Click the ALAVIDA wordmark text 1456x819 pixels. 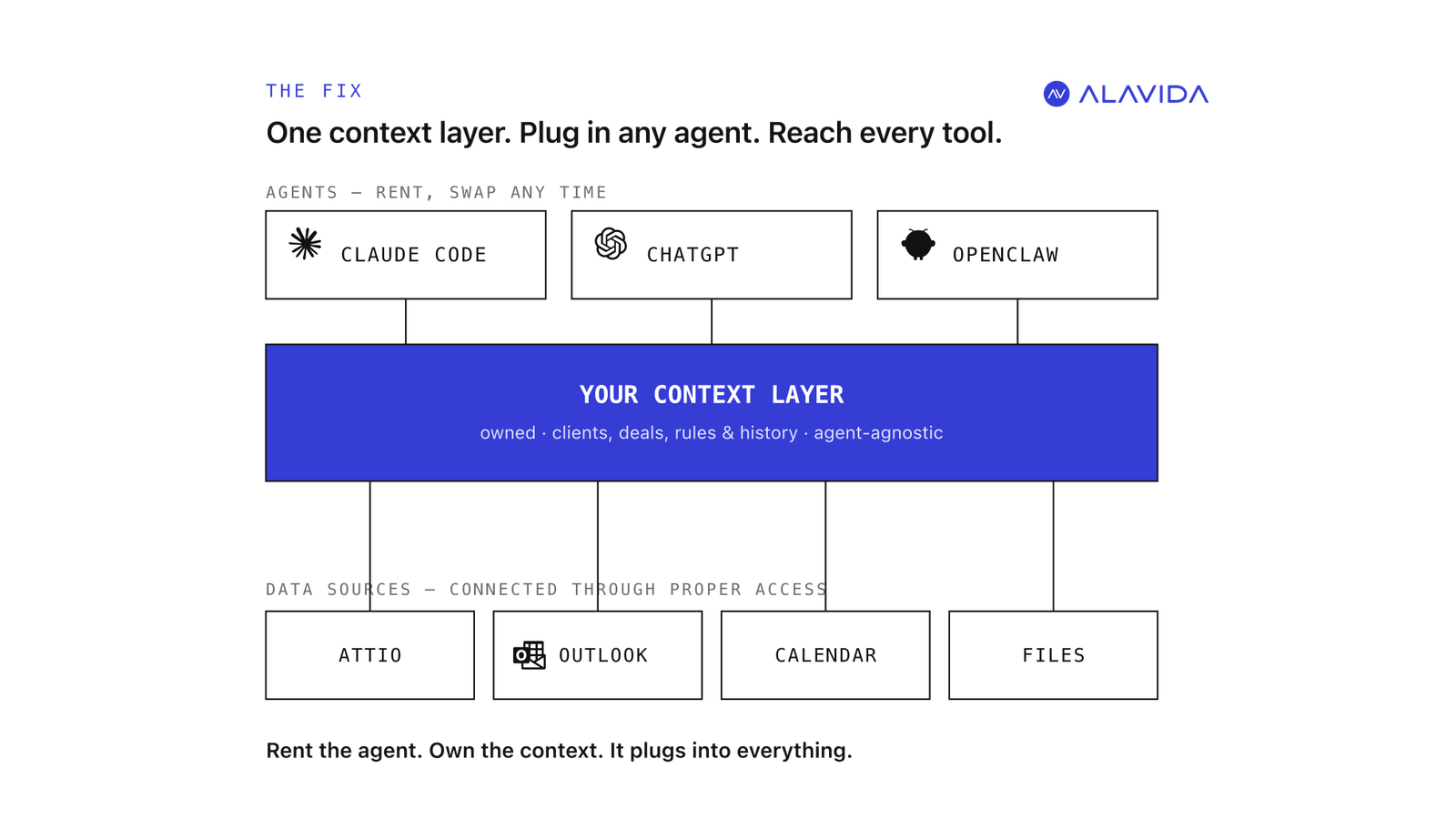(x=1143, y=94)
